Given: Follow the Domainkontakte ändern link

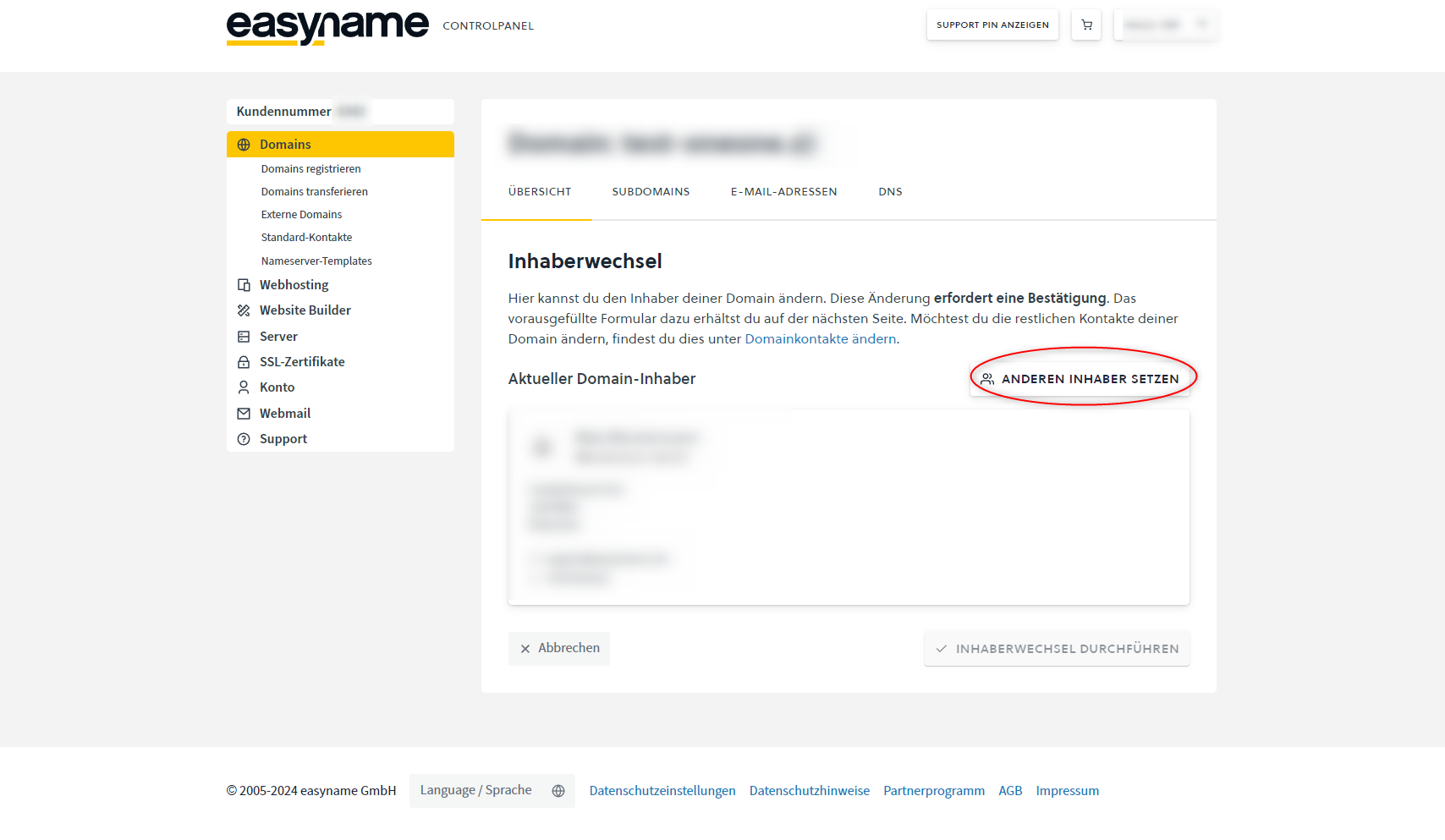Looking at the screenshot, I should (x=820, y=339).
